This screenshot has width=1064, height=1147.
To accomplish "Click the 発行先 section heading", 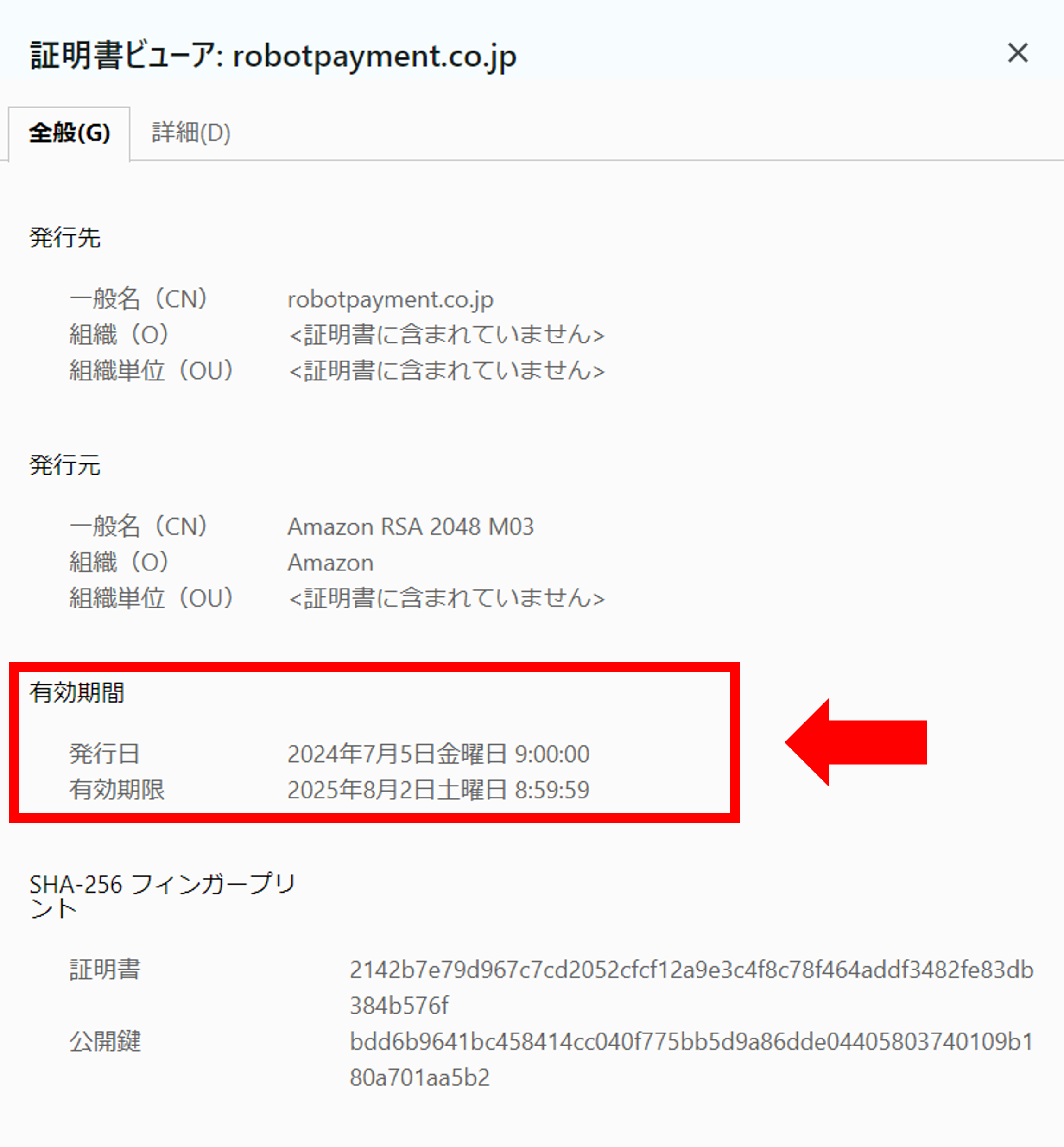I will pyautogui.click(x=64, y=237).
